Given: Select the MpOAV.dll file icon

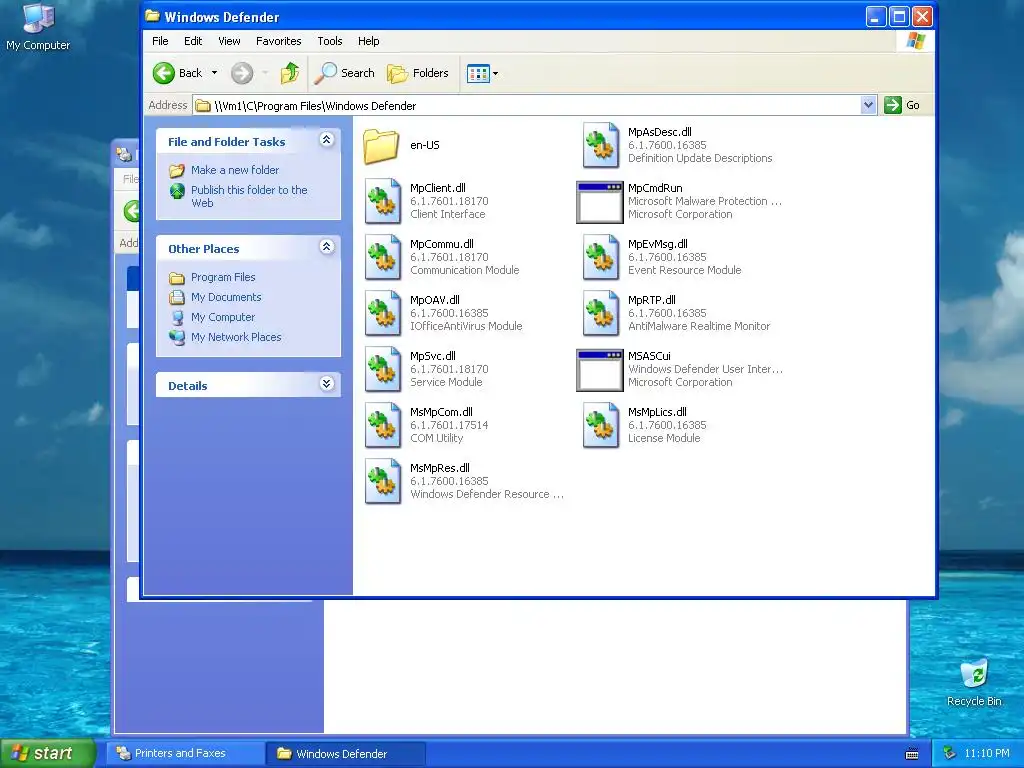Looking at the screenshot, I should pos(383,313).
